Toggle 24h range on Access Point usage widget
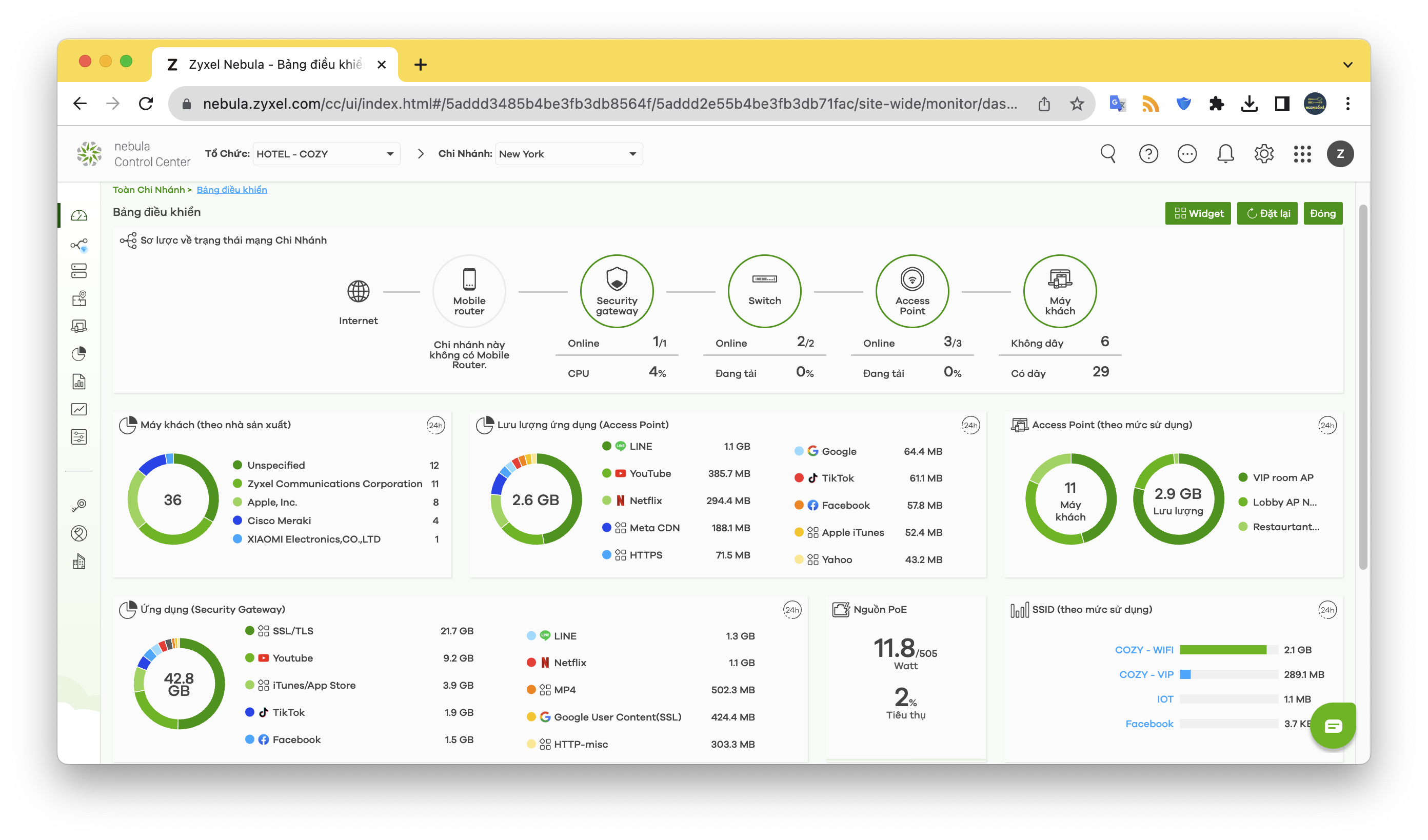 (x=1327, y=425)
